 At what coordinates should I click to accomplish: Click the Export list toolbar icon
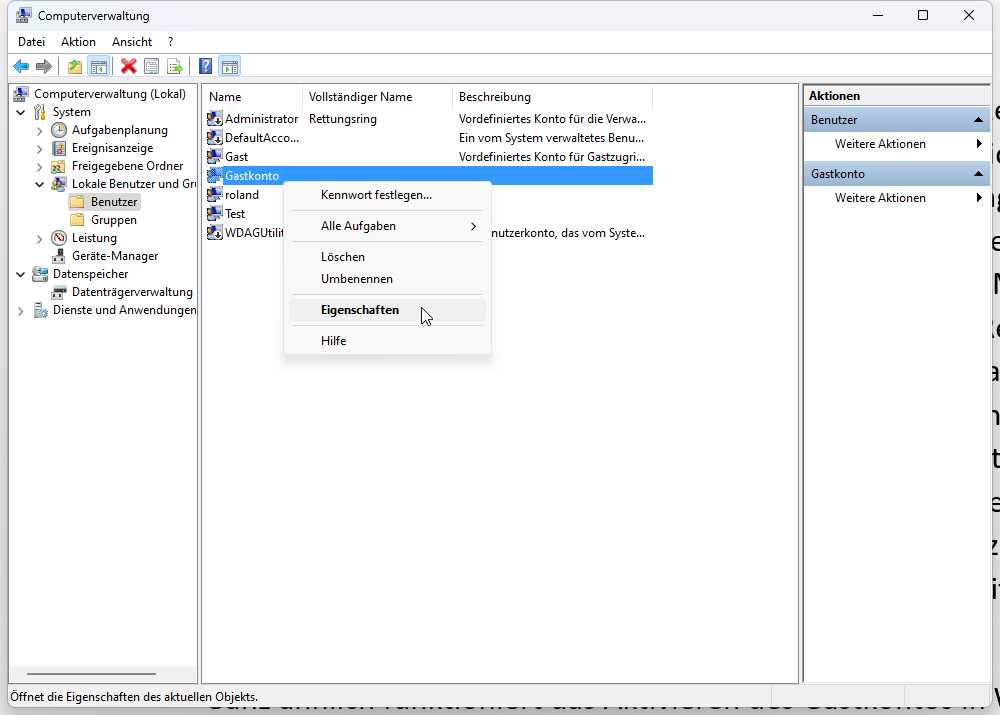click(x=175, y=67)
